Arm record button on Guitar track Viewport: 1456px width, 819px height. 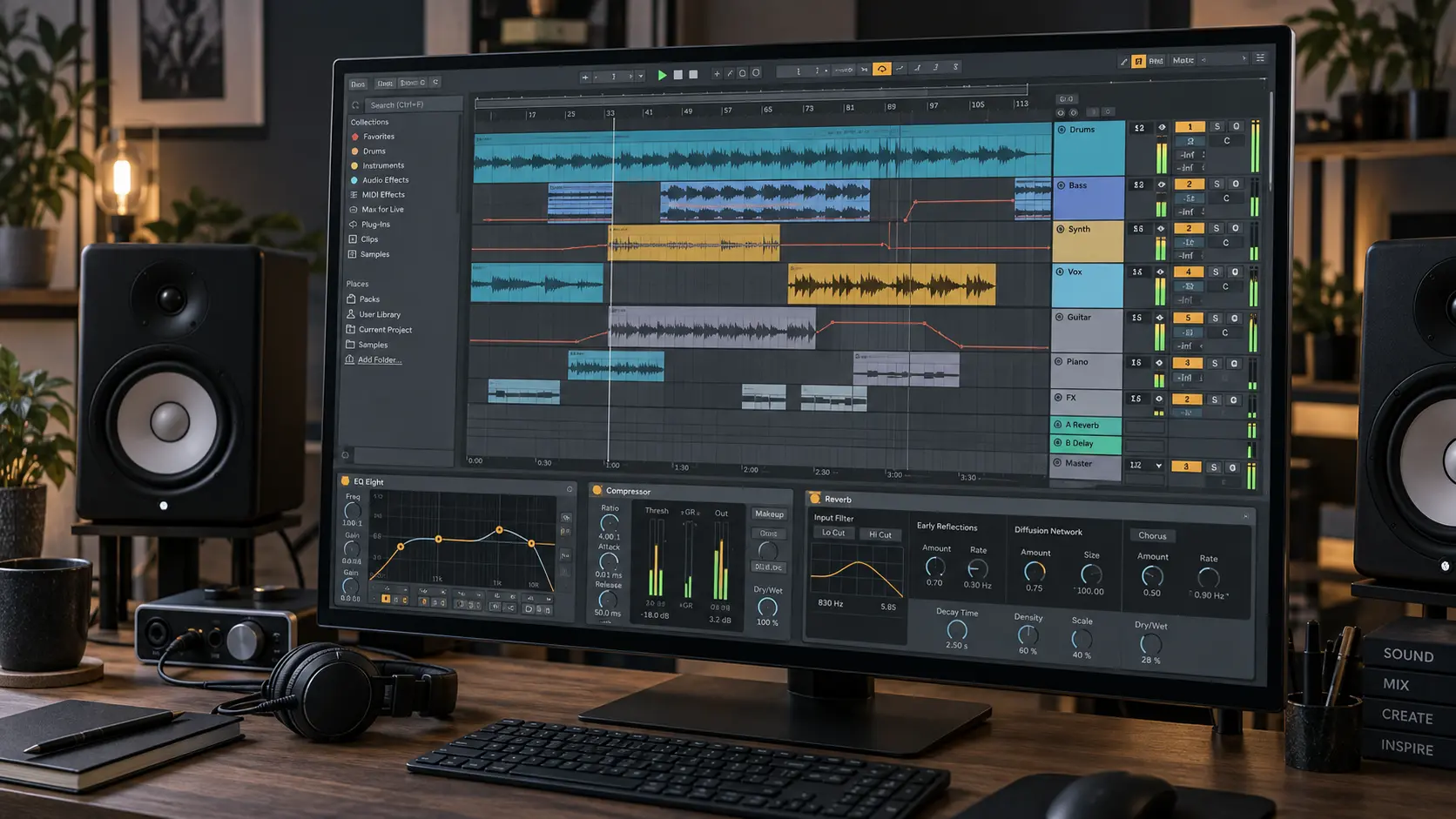click(1234, 319)
